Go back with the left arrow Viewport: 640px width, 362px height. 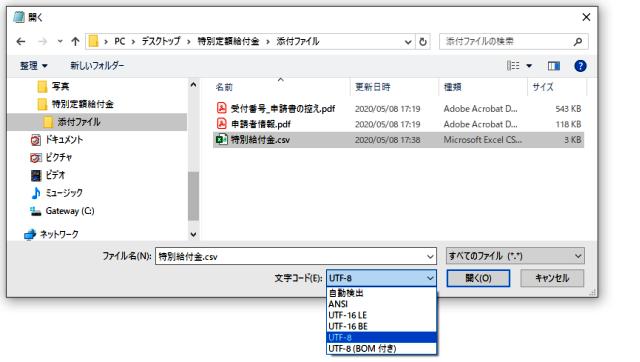pos(21,41)
